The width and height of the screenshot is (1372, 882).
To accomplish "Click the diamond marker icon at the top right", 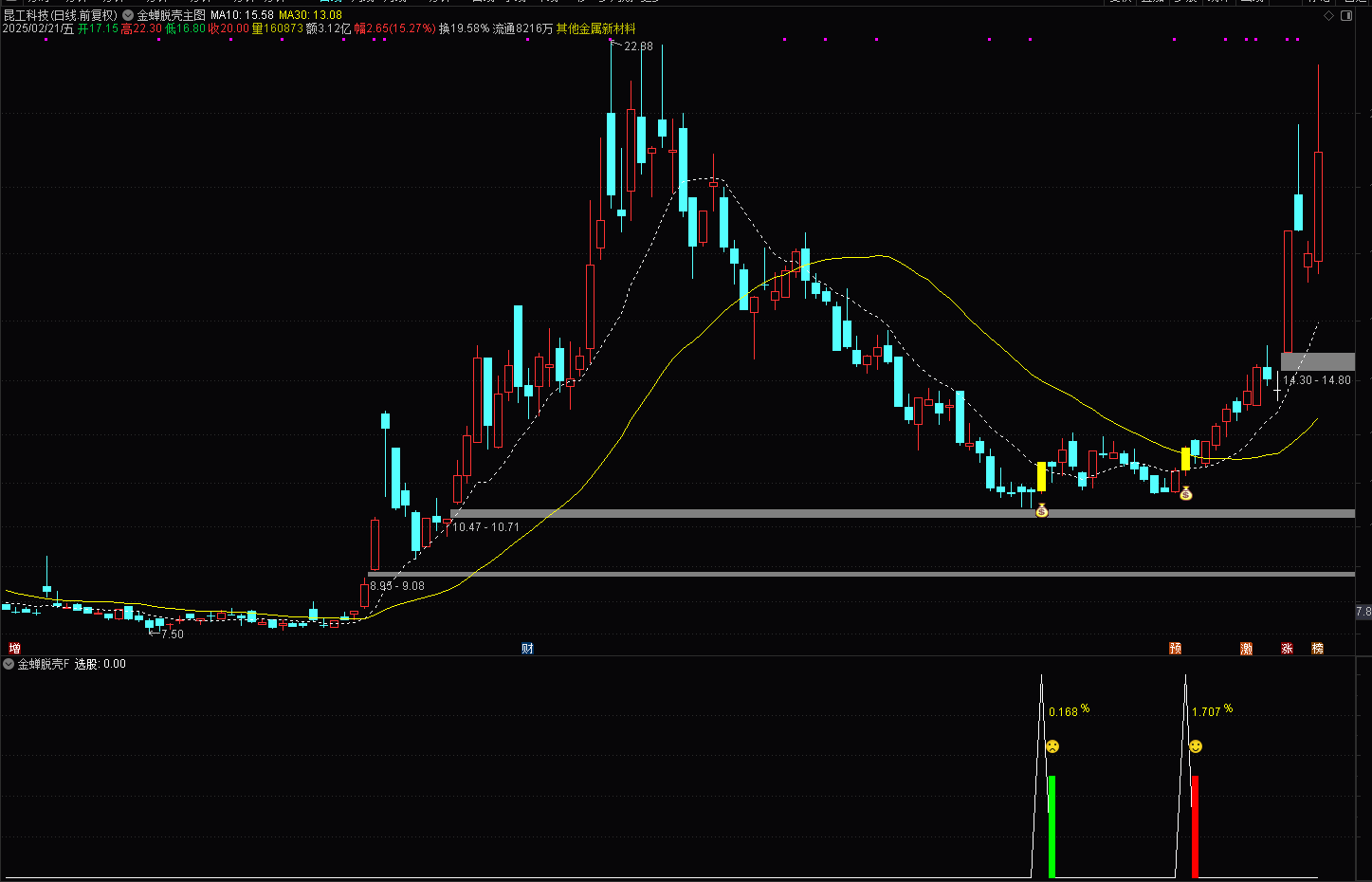I will pyautogui.click(x=1327, y=16).
